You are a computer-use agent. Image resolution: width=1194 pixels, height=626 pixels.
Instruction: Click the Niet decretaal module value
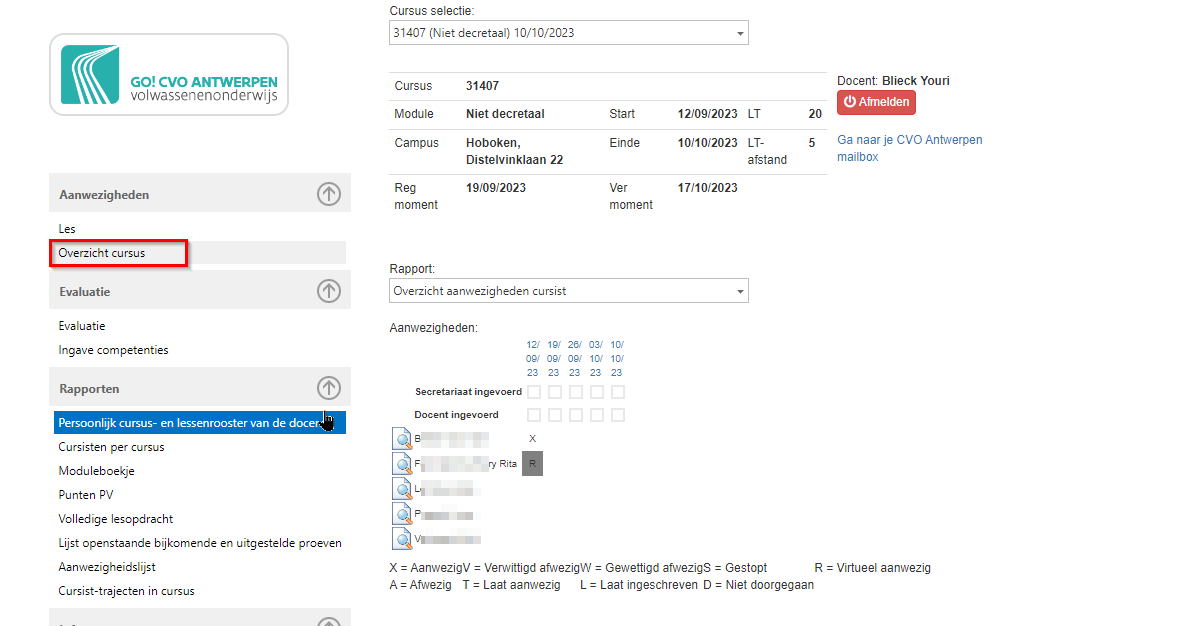click(x=505, y=114)
